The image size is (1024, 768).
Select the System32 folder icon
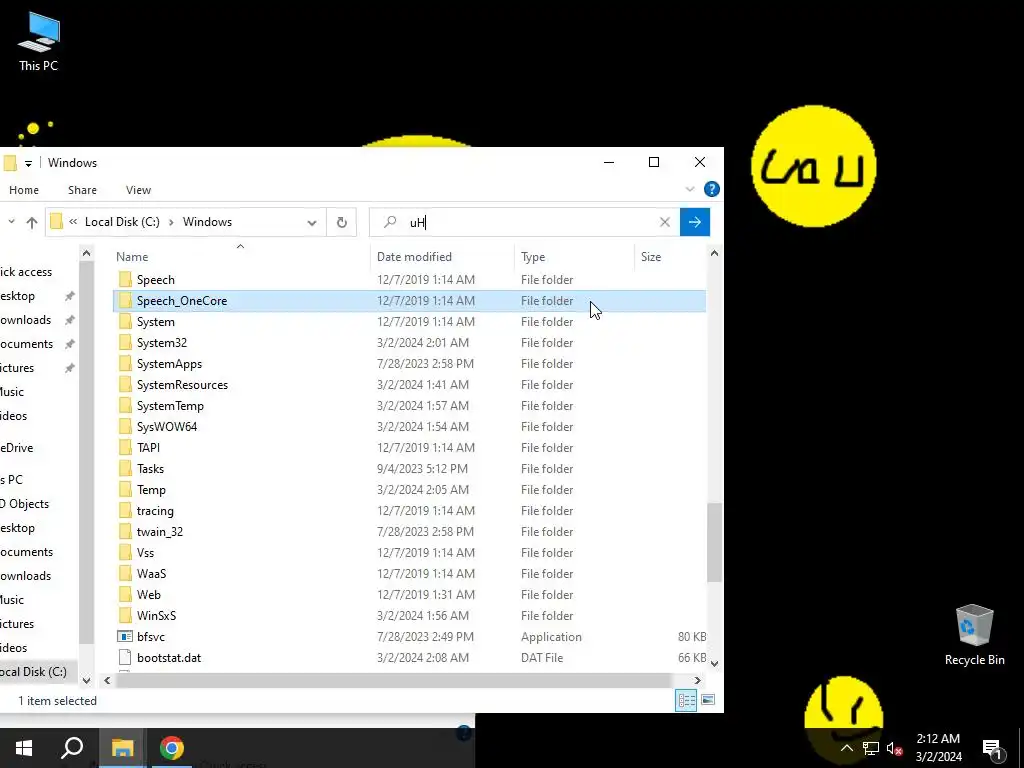[125, 343]
